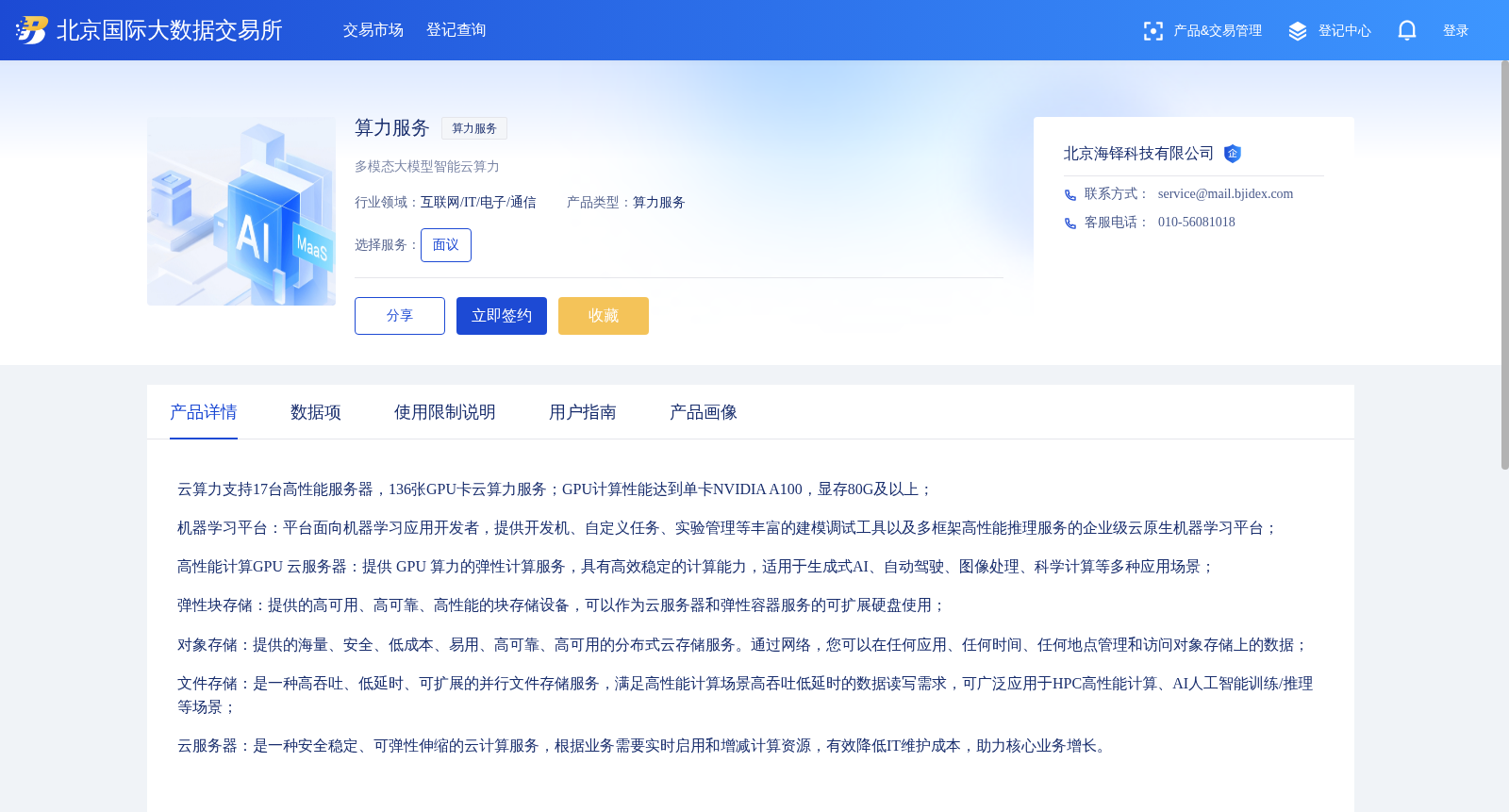Click the 北京海铎科技有限公司 company name
This screenshot has width=1509, height=812.
(1139, 154)
